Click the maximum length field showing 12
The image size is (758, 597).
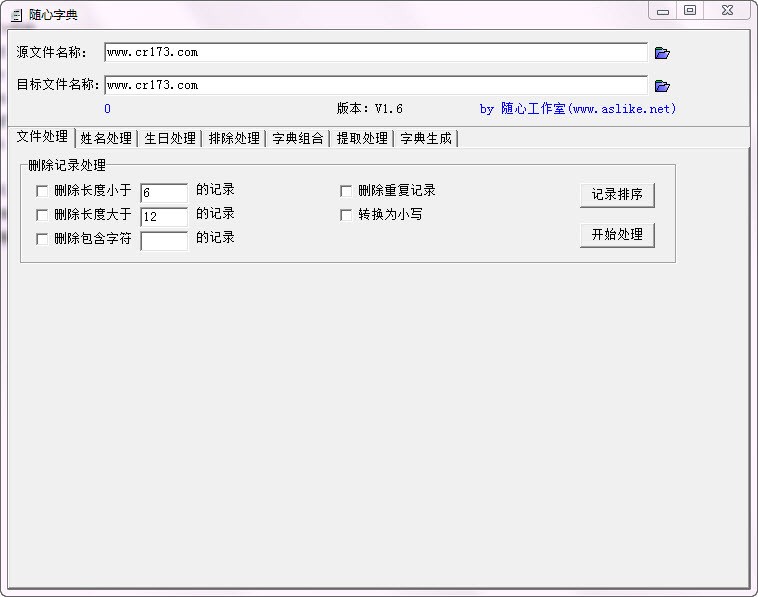(x=164, y=217)
